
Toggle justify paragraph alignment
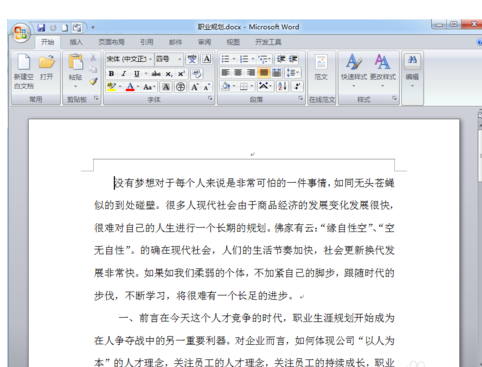(263, 72)
